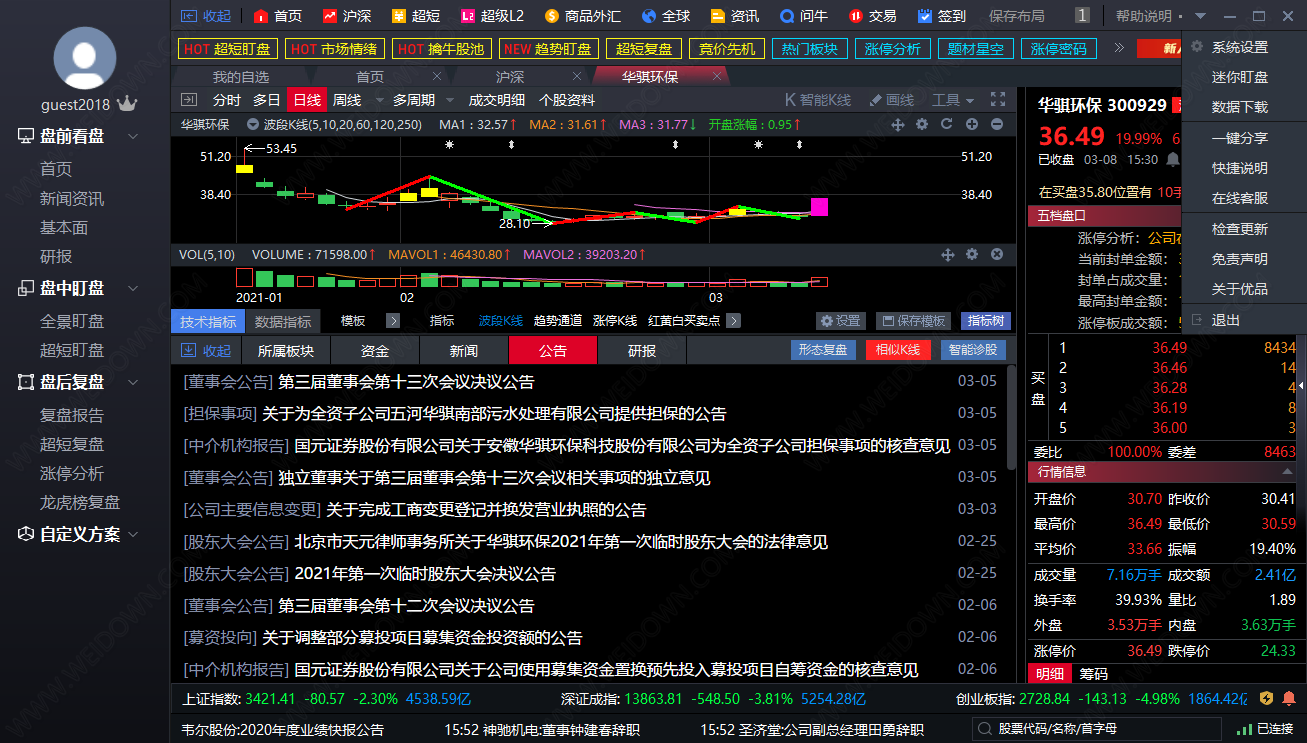Switch to 技术指标 indicators

click(x=208, y=321)
